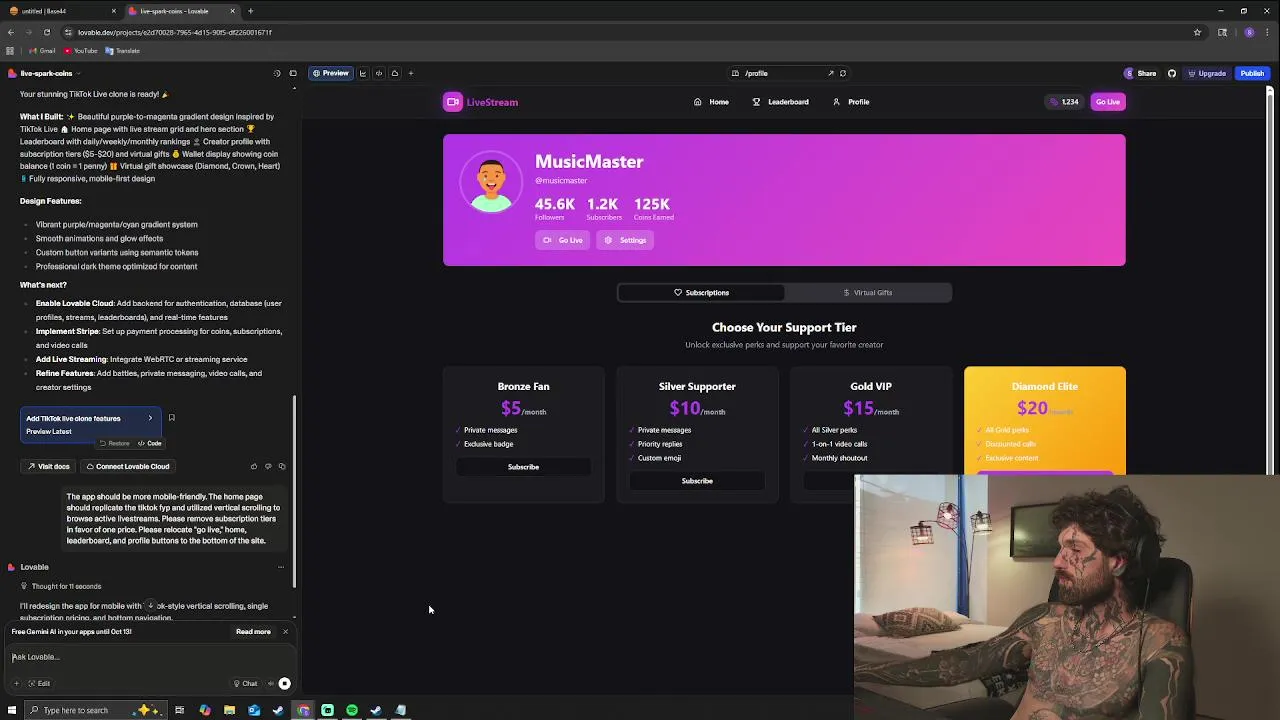Give thumbs up on the response
This screenshot has width=1280, height=720.
click(x=253, y=466)
